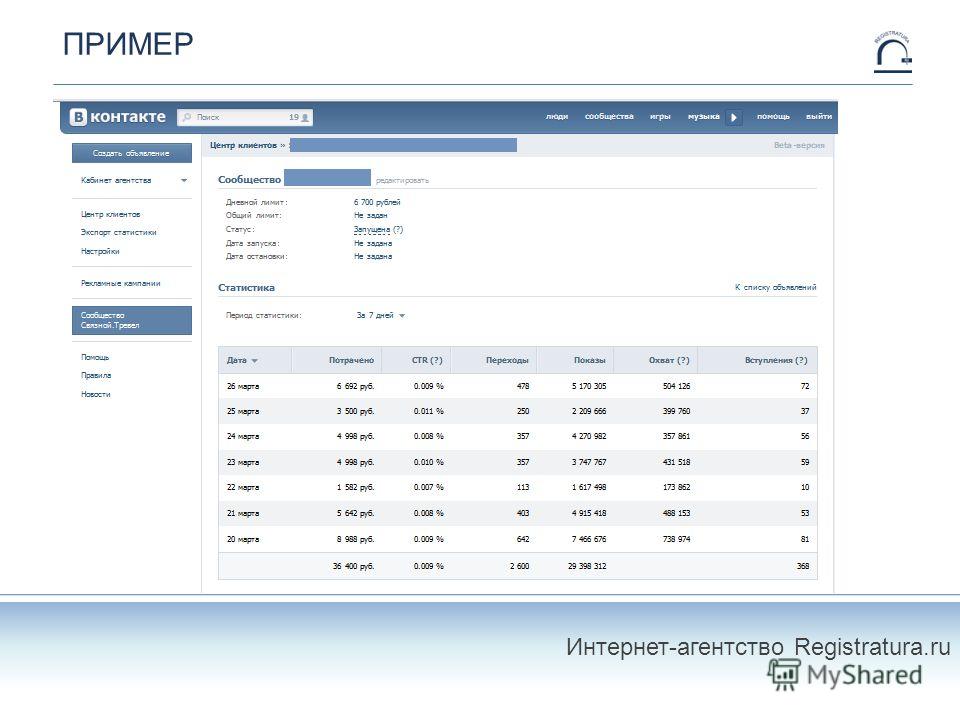The height and width of the screenshot is (720, 960).
Task: Click the 1 582 руб. spent cell
Action: pos(355,487)
